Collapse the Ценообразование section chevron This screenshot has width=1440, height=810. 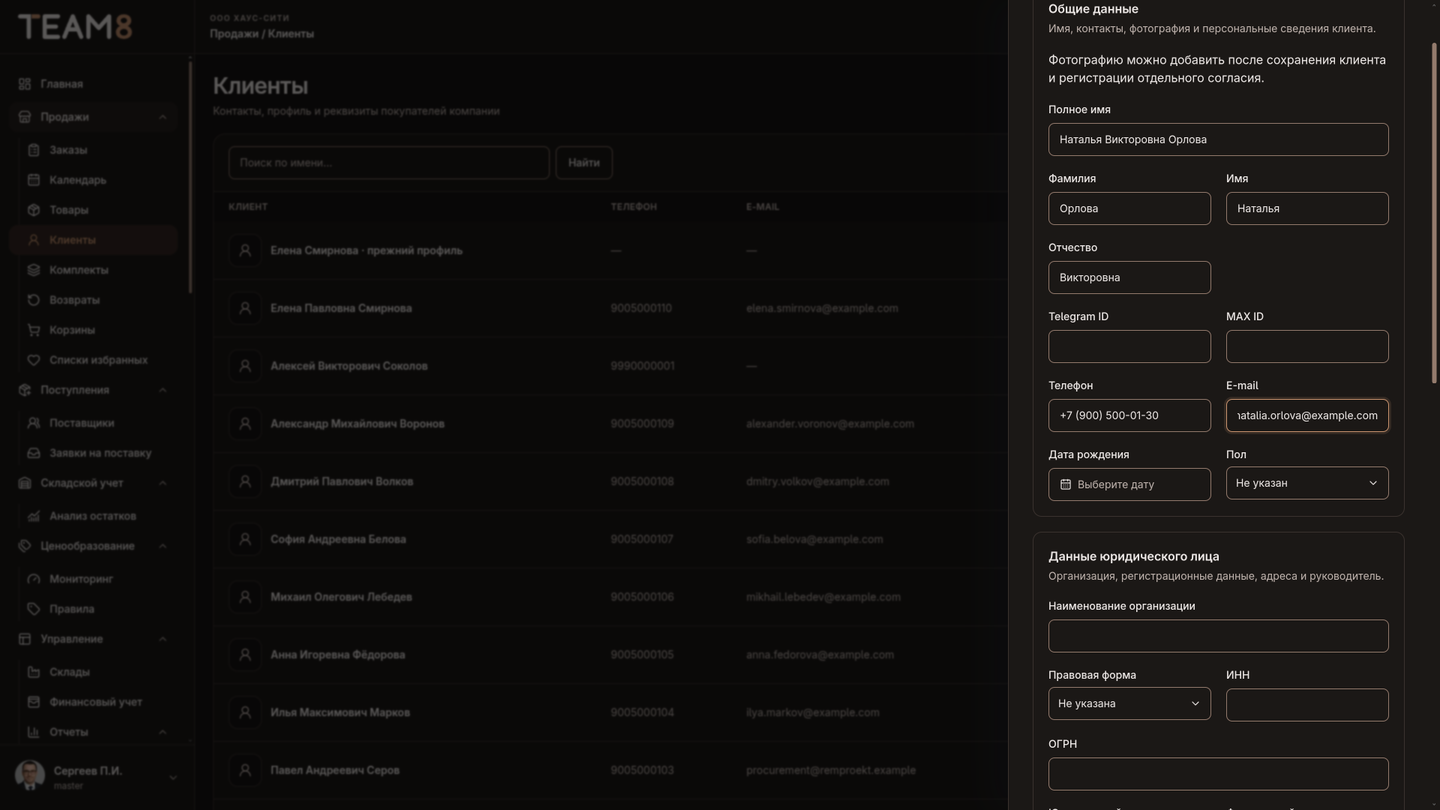click(162, 546)
